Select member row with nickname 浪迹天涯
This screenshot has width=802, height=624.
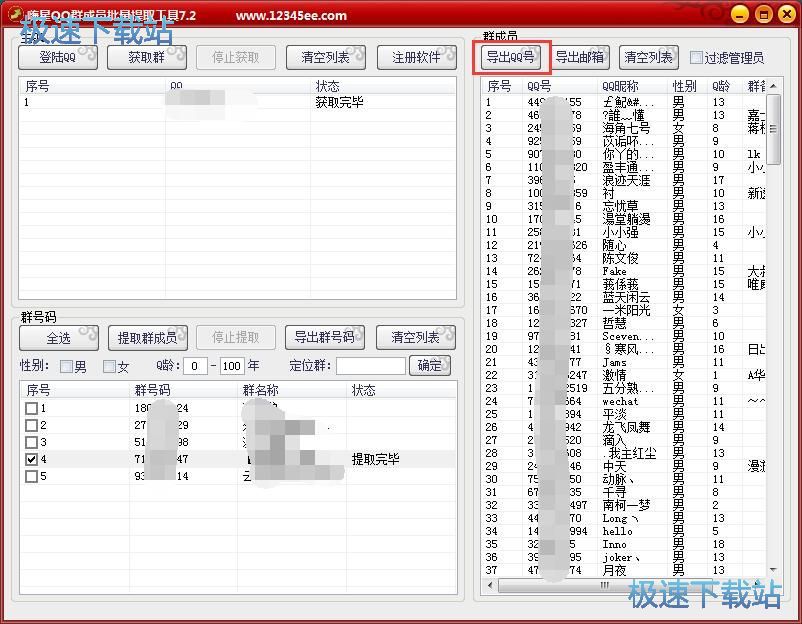coord(624,180)
